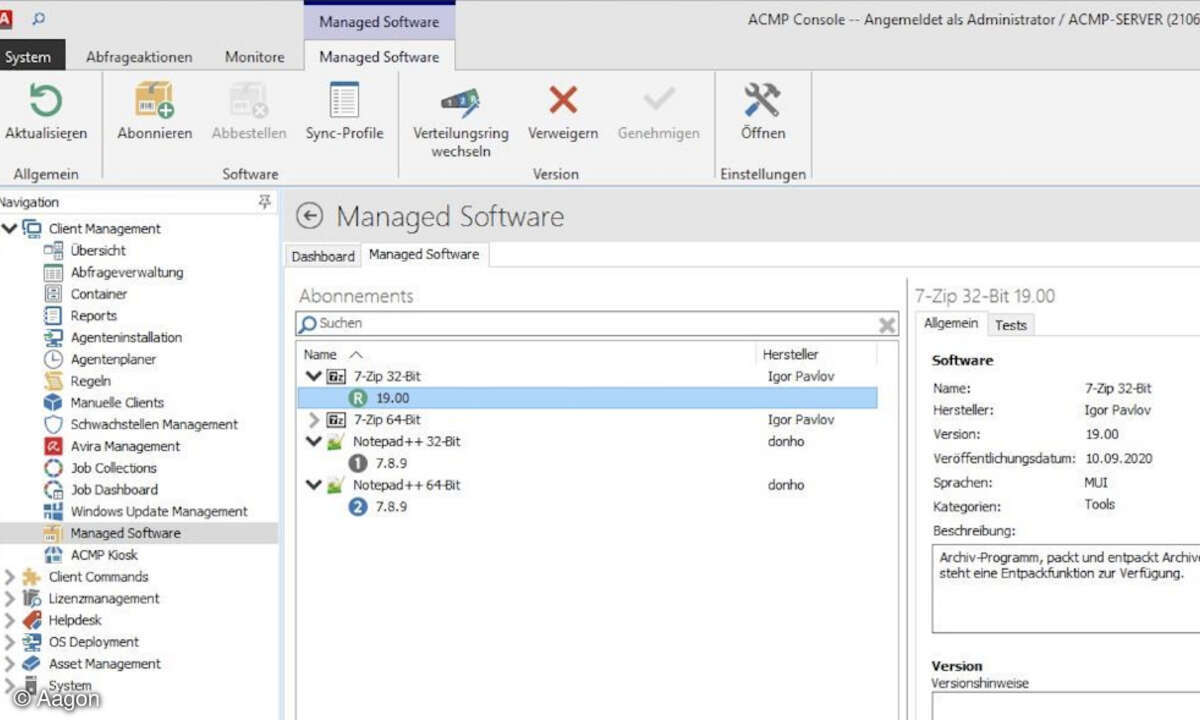This screenshot has width=1200, height=720.
Task: Open Reports in navigation tree
Action: [x=94, y=315]
